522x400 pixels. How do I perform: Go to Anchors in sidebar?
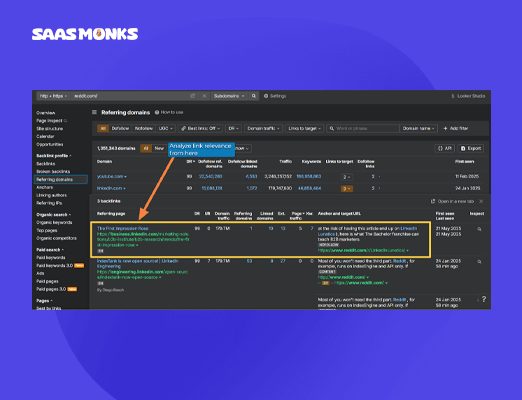(45, 187)
